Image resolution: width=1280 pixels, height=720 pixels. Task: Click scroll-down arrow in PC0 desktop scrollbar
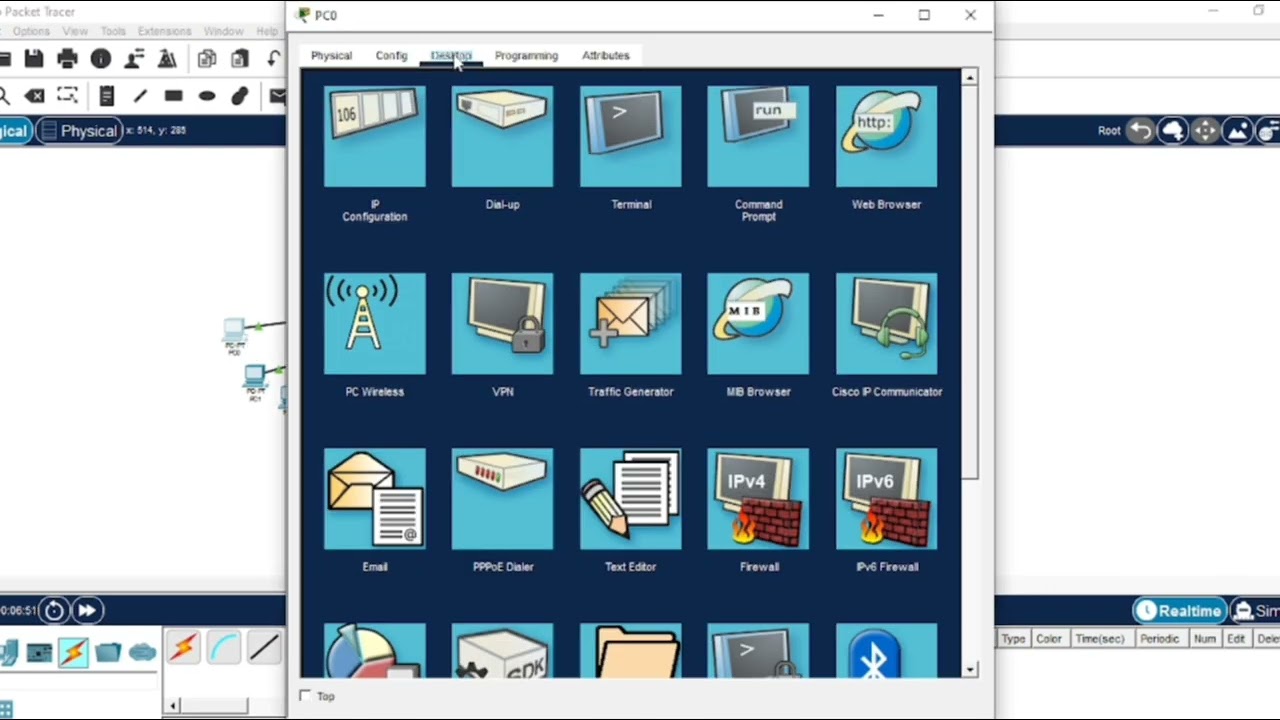(x=969, y=669)
